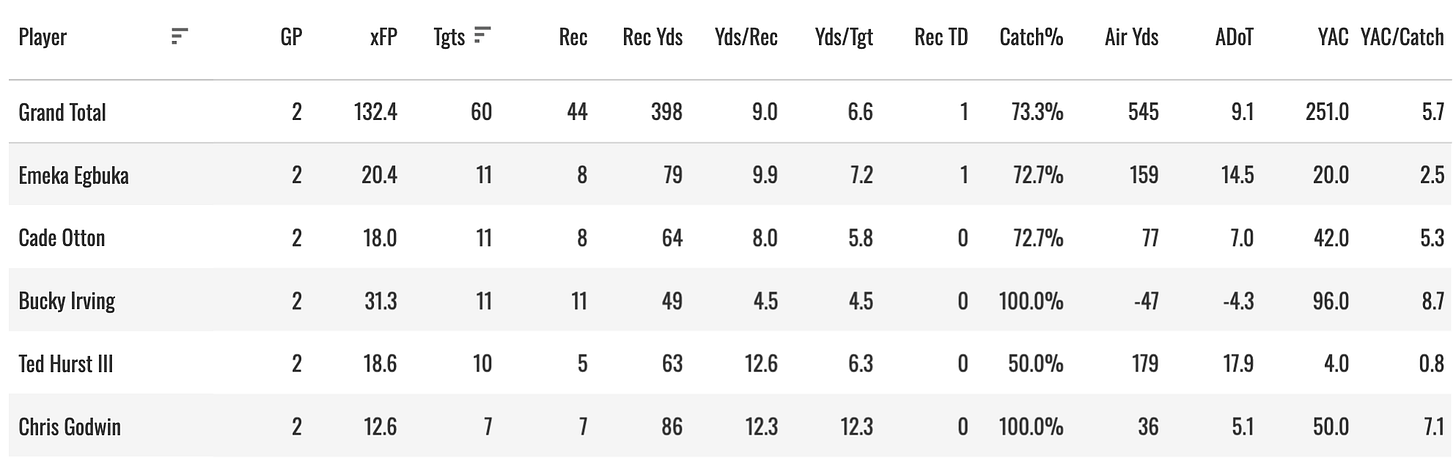Select the Grand Total row label
Screen dimensions: 1456x460
[62, 112]
